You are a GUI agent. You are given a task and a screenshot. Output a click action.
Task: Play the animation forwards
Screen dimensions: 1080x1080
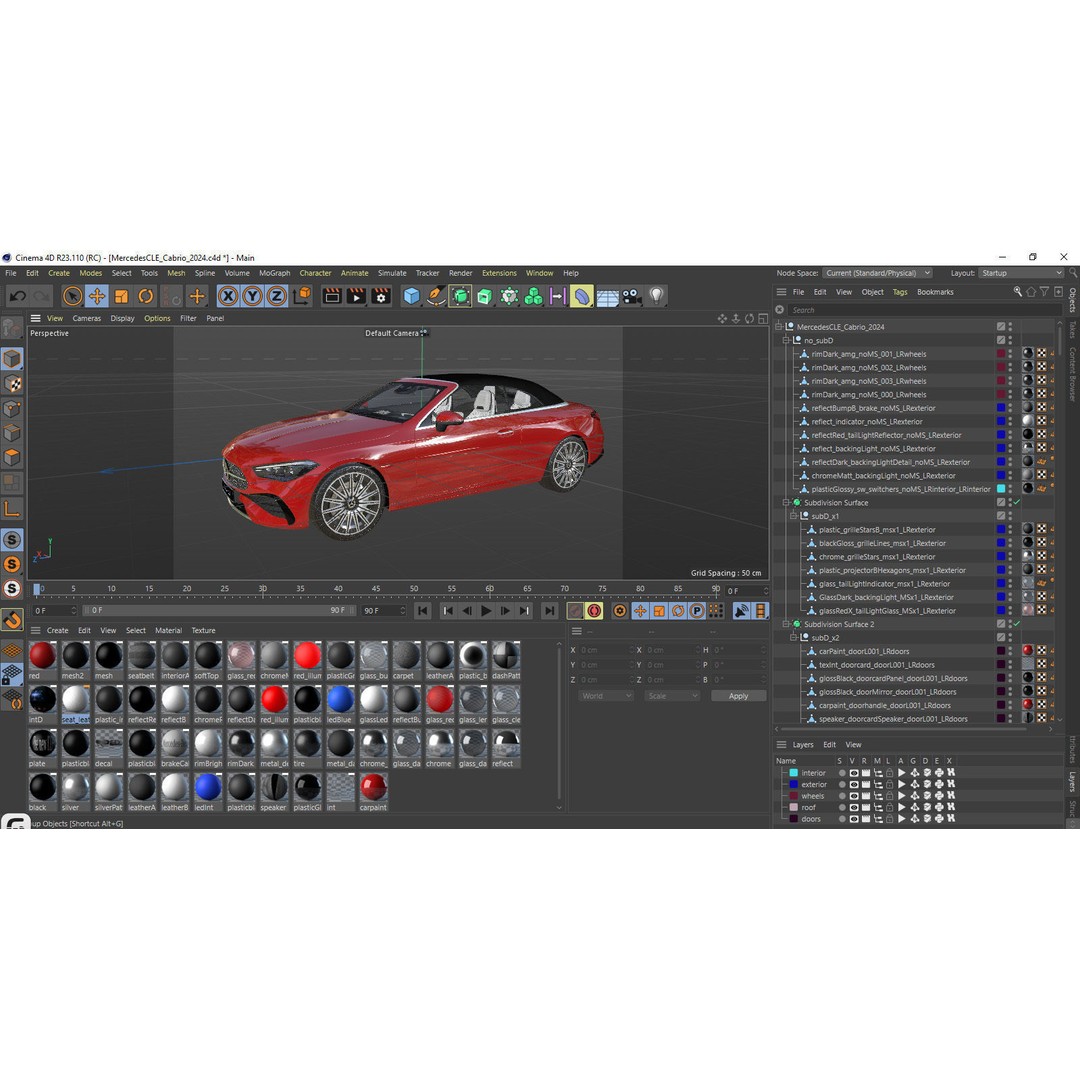tap(486, 611)
